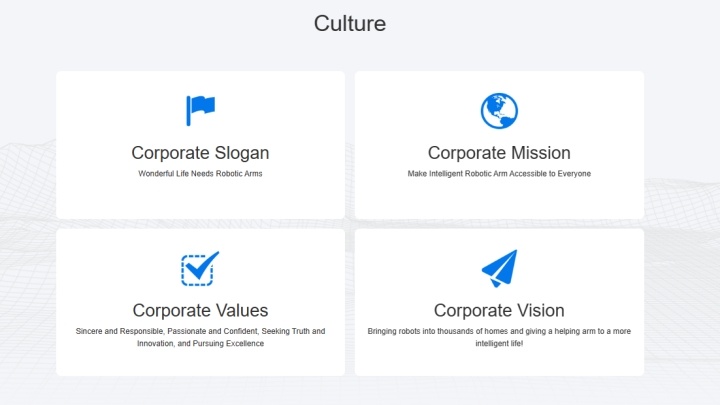Click the paper plane icon

(499, 269)
